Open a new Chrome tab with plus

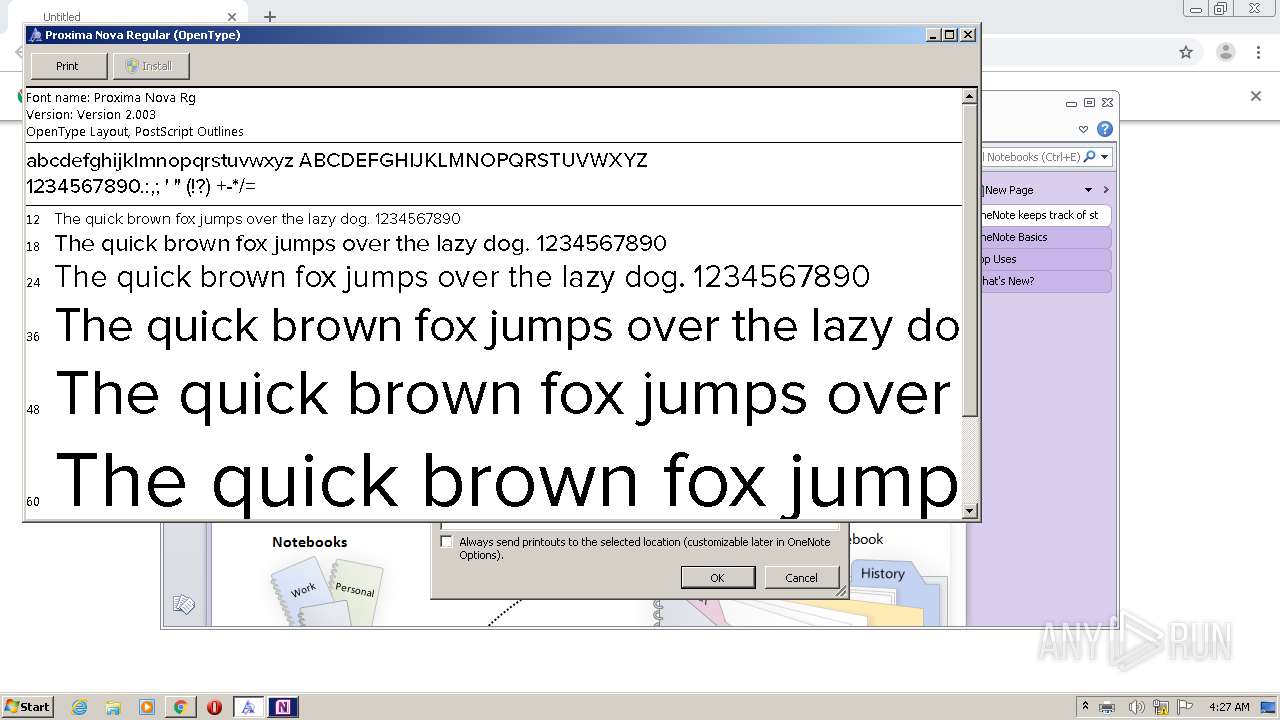270,16
